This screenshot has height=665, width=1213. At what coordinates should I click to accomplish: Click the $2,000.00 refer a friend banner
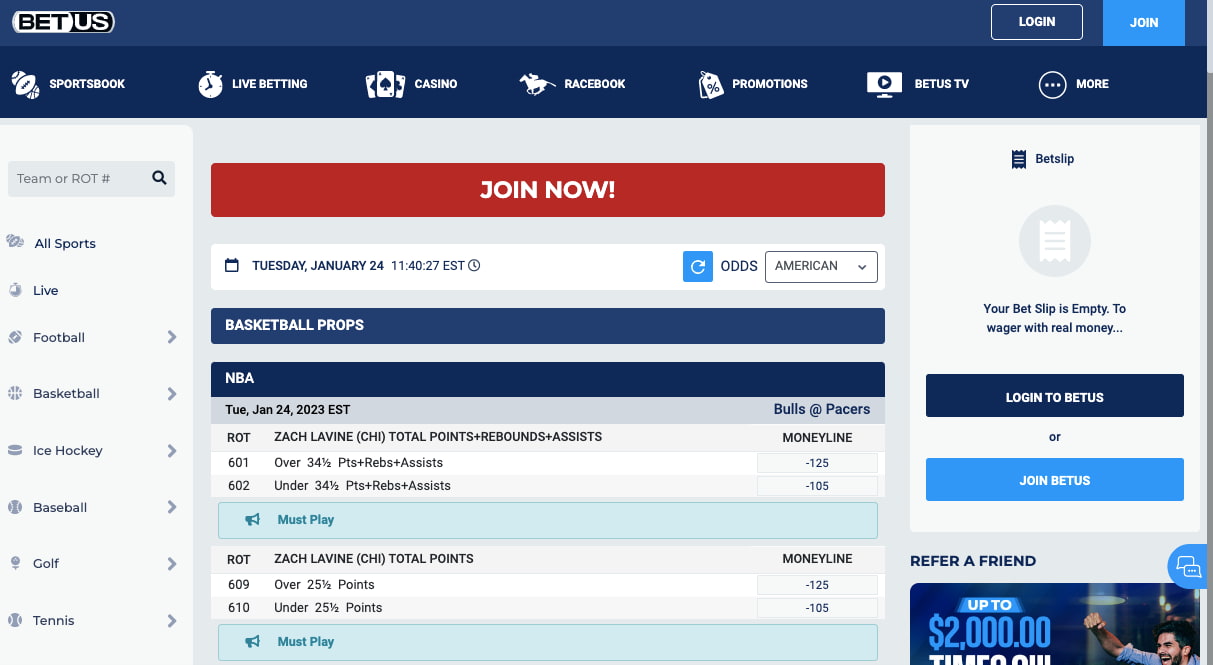coord(1055,625)
